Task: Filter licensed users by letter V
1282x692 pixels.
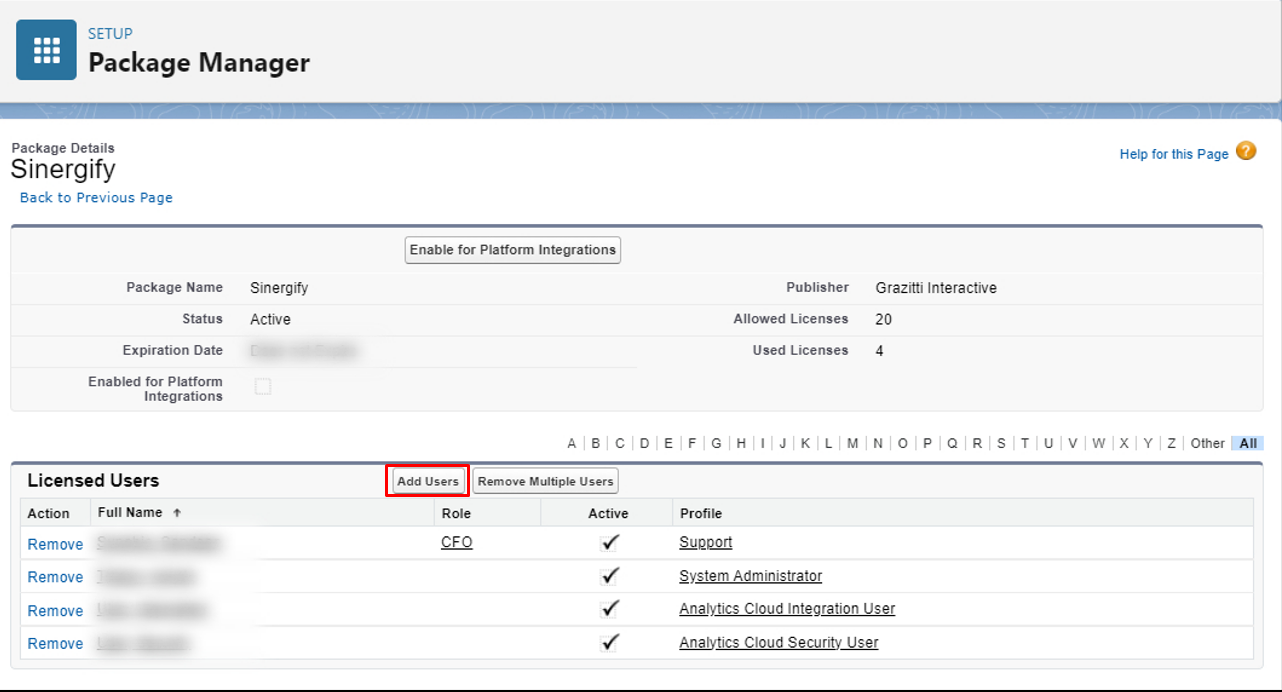Action: coord(1073,443)
